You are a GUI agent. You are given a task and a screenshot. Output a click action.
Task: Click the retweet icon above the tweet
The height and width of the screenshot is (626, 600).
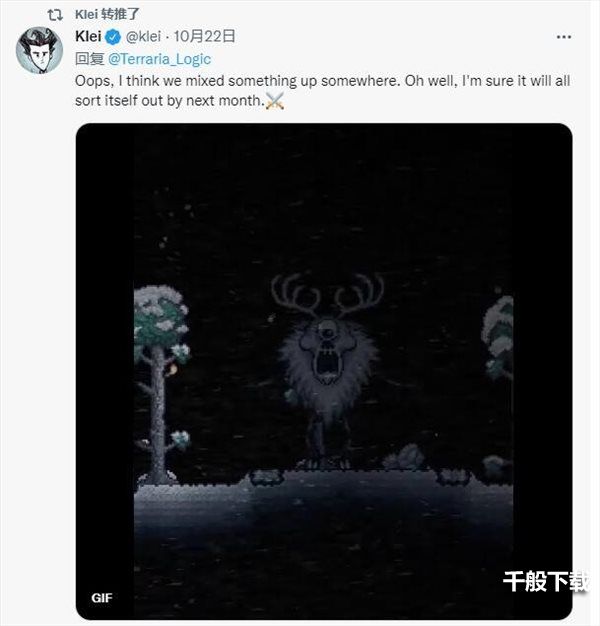coord(56,14)
